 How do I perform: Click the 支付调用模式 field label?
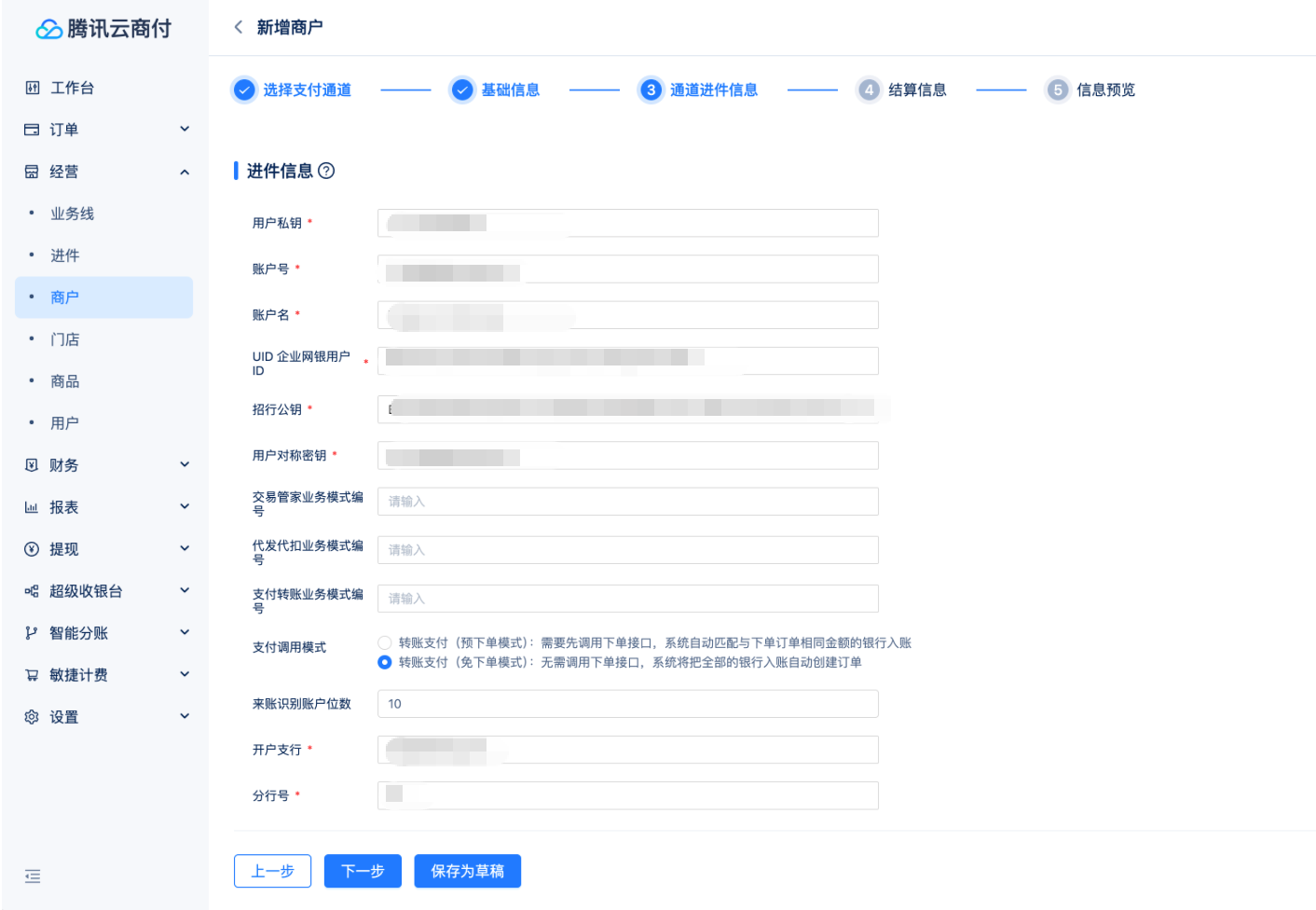point(289,647)
